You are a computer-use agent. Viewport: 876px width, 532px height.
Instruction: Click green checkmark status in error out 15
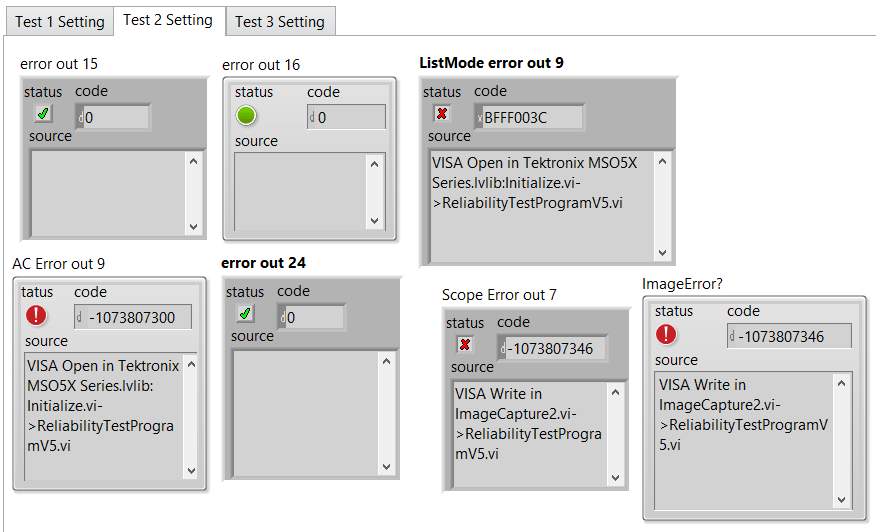[x=43, y=114]
